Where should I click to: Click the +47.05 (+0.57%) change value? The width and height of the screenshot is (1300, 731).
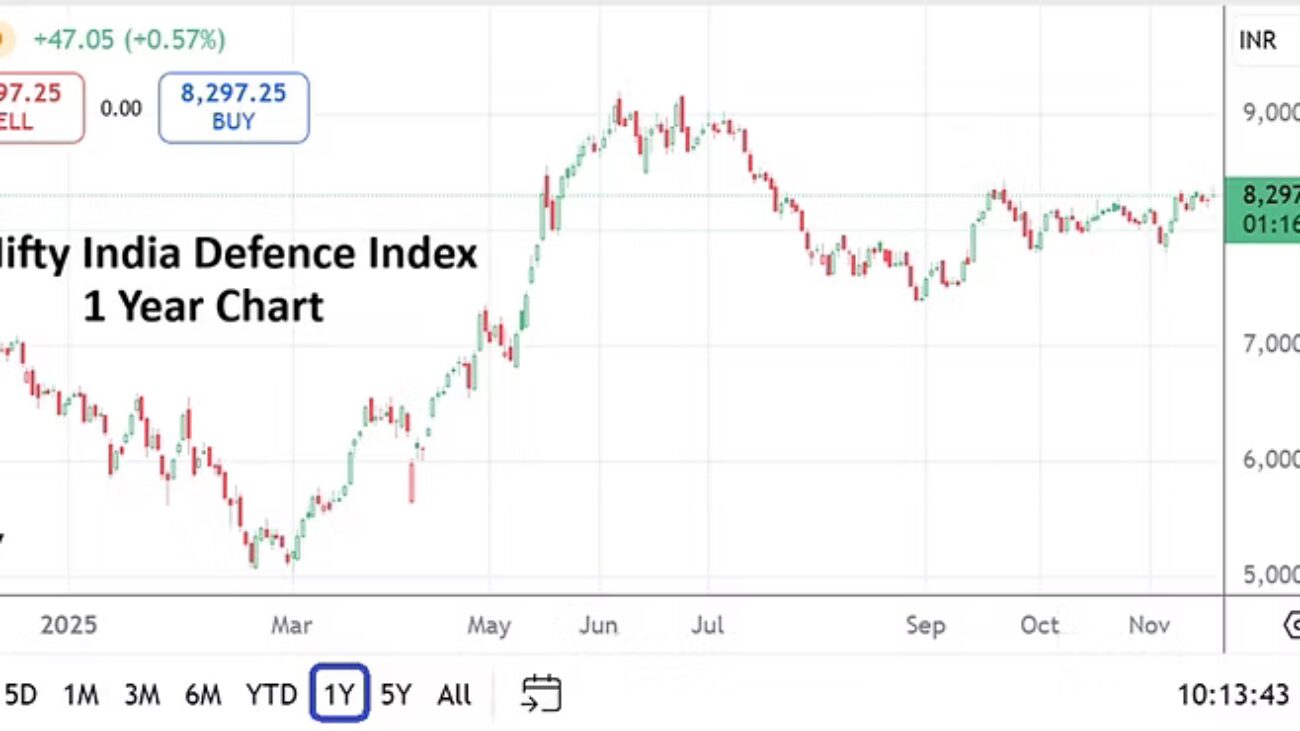point(130,40)
